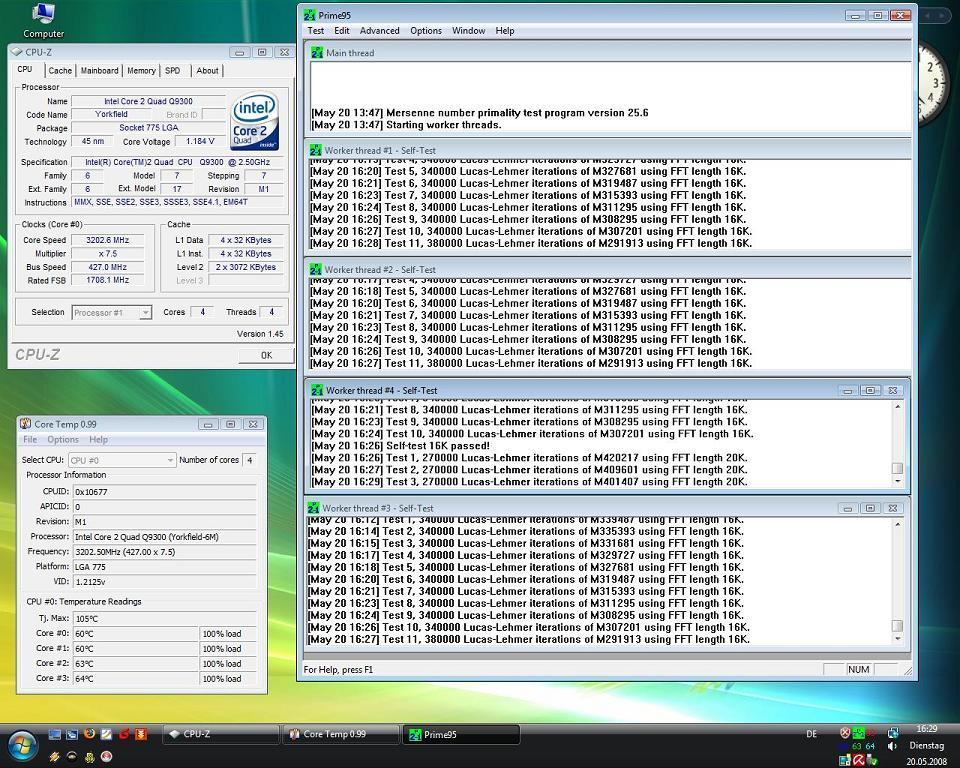Viewport: 960px width, 768px height.
Task: Open the Advanced menu in Prime95
Action: coord(380,31)
